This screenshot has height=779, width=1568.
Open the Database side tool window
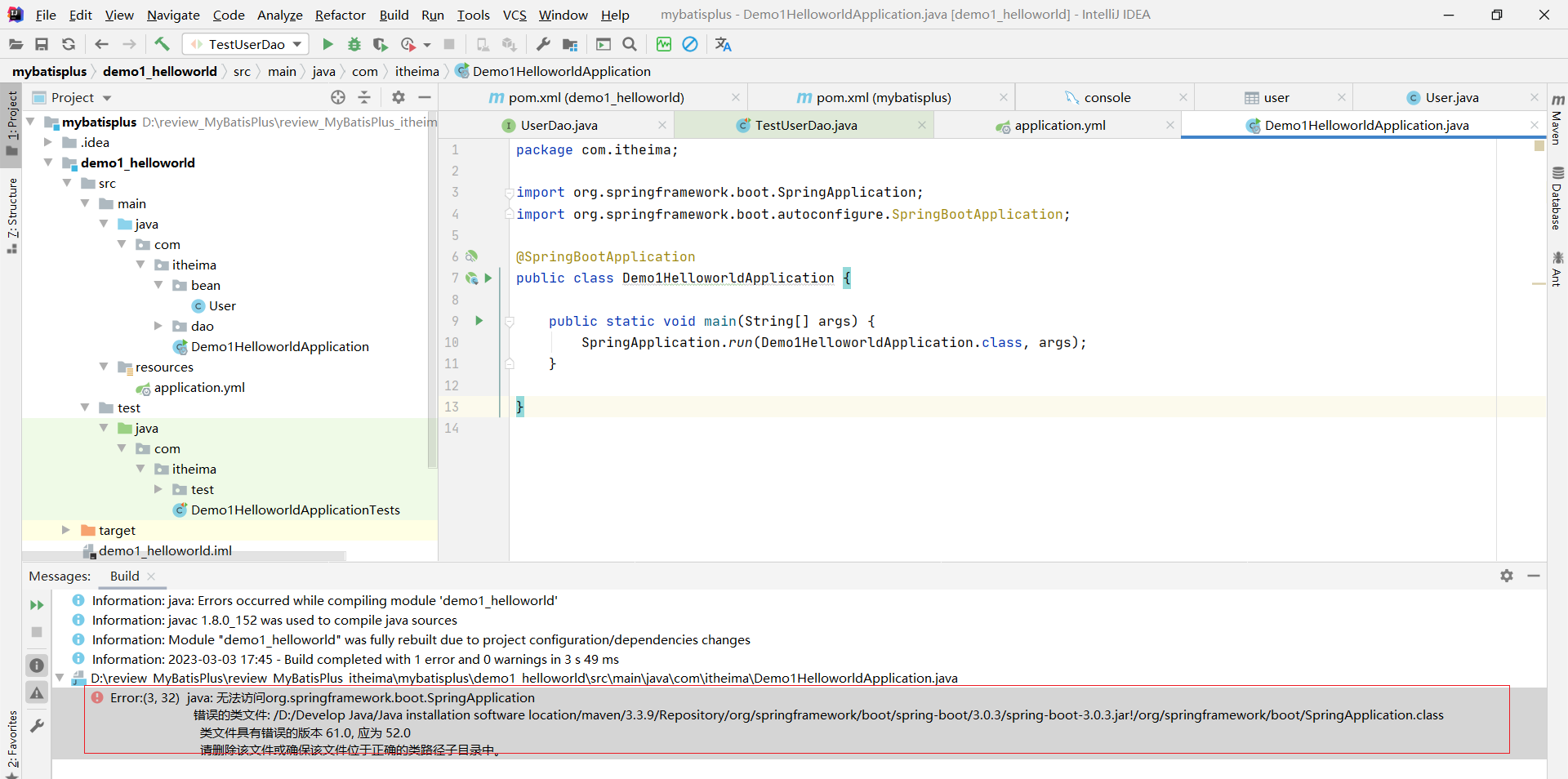[1557, 198]
